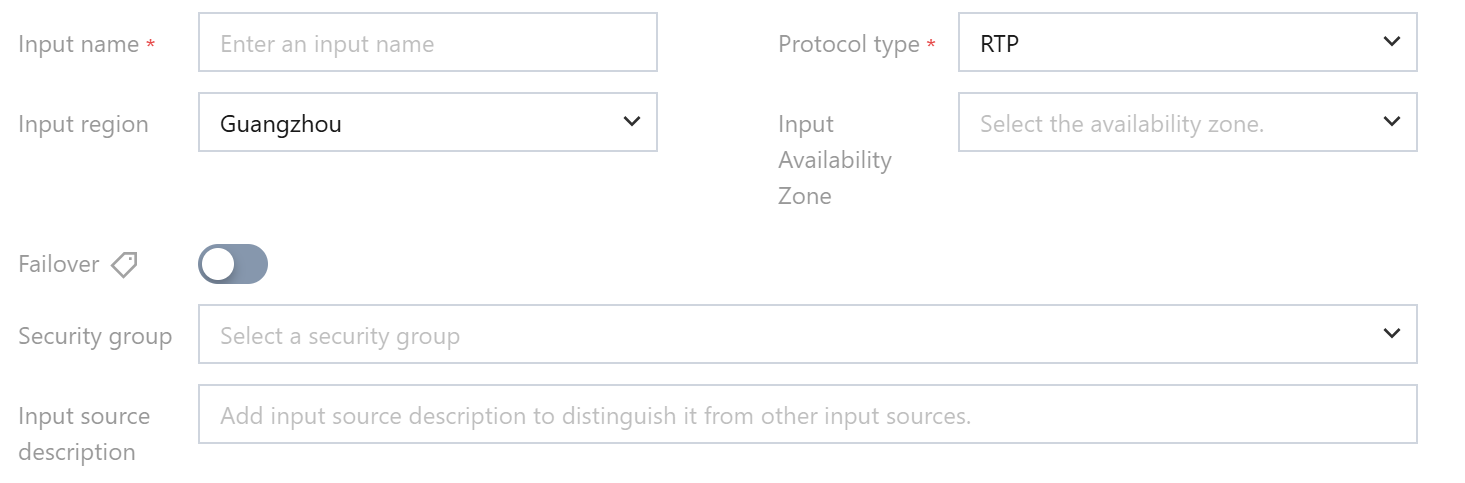Expand the Input region dropdown set to Guangzhou

click(427, 123)
